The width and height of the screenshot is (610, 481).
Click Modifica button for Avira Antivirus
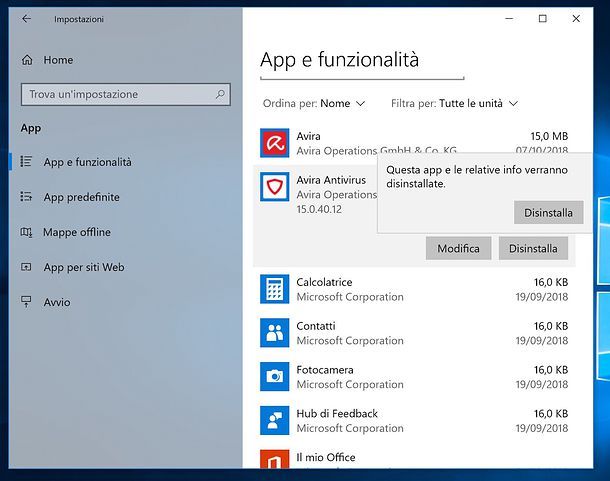pyautogui.click(x=458, y=248)
